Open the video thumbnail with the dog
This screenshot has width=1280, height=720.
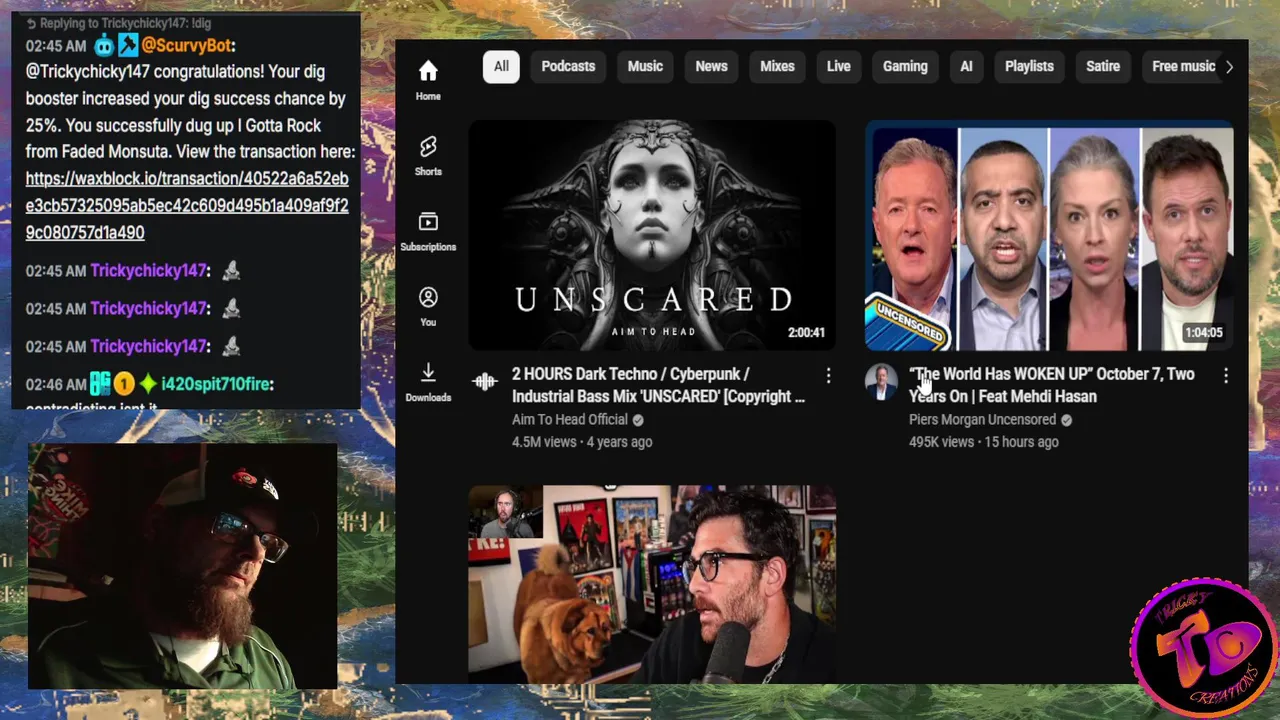(x=652, y=584)
